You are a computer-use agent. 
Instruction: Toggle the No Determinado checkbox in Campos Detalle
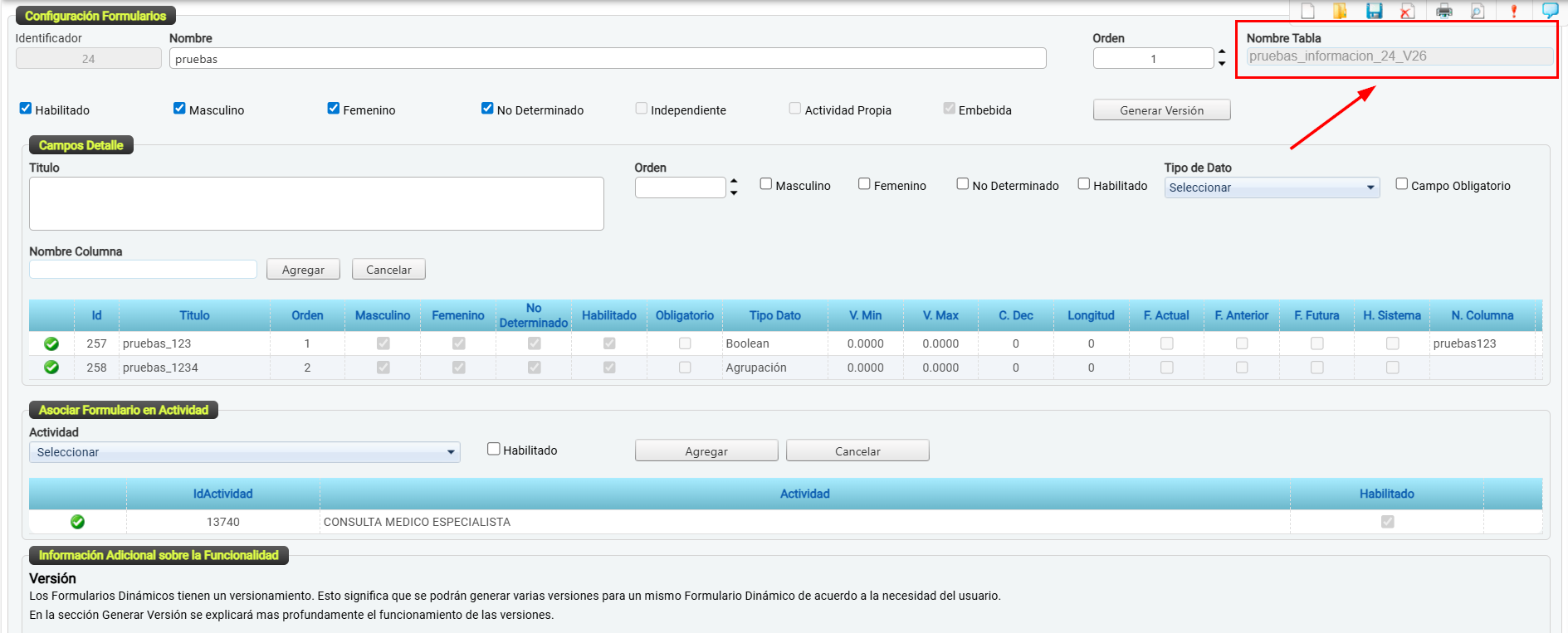[963, 184]
